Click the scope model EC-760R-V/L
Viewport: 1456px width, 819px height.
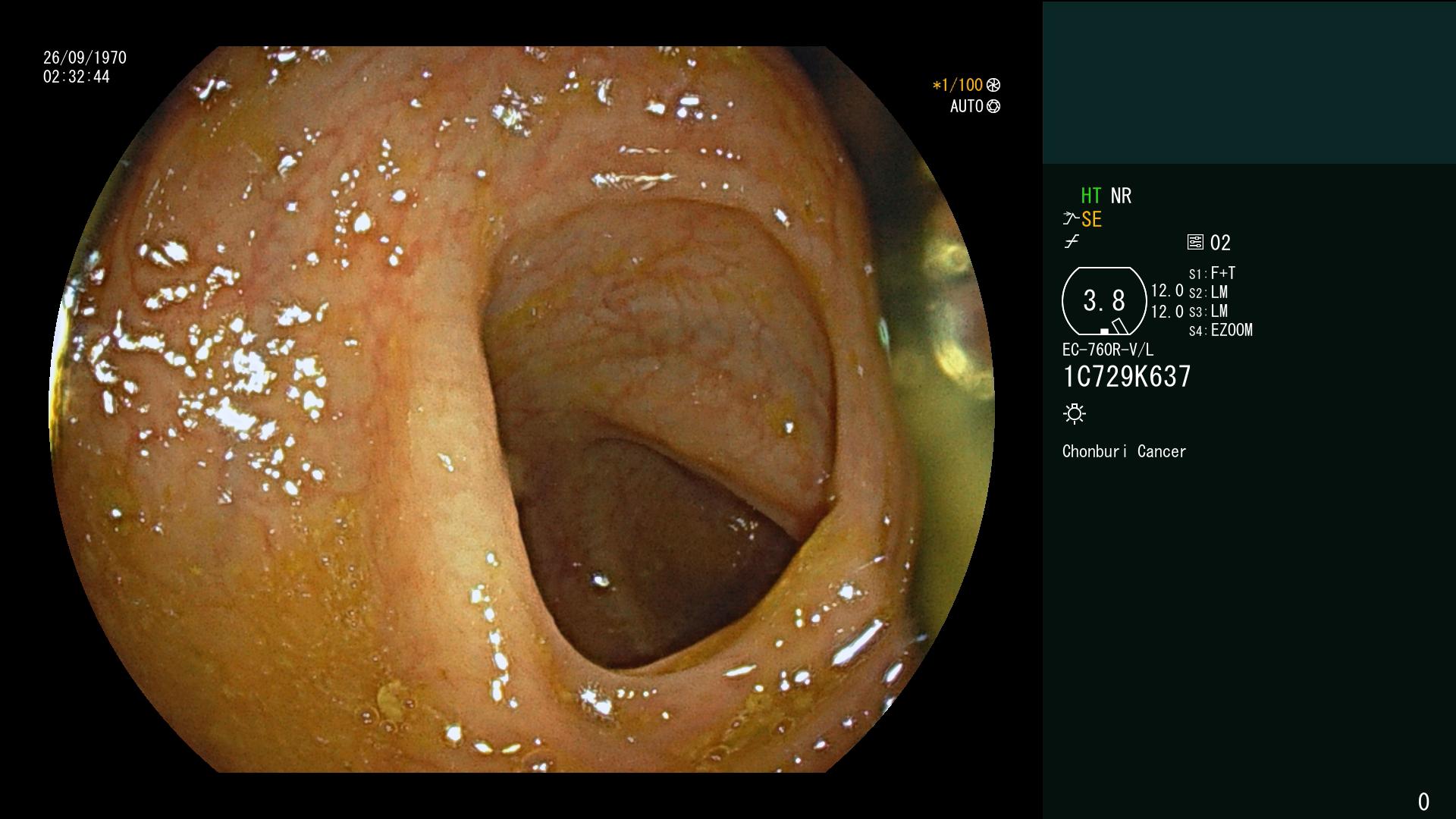tap(1108, 350)
